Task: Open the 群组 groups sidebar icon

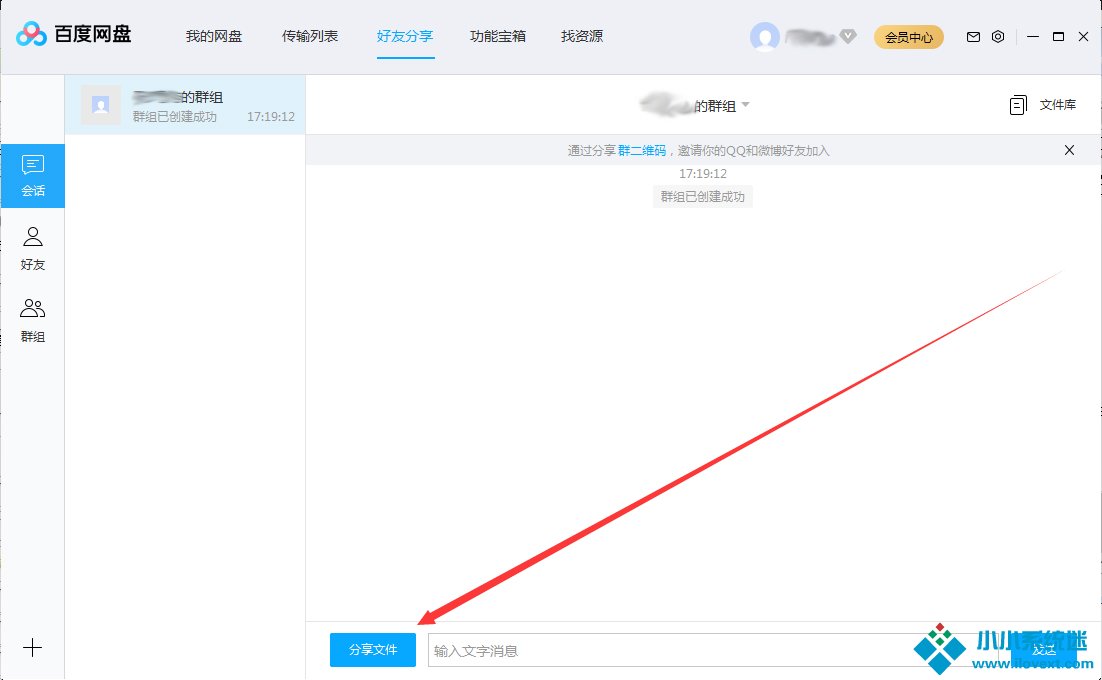Action: [x=33, y=320]
